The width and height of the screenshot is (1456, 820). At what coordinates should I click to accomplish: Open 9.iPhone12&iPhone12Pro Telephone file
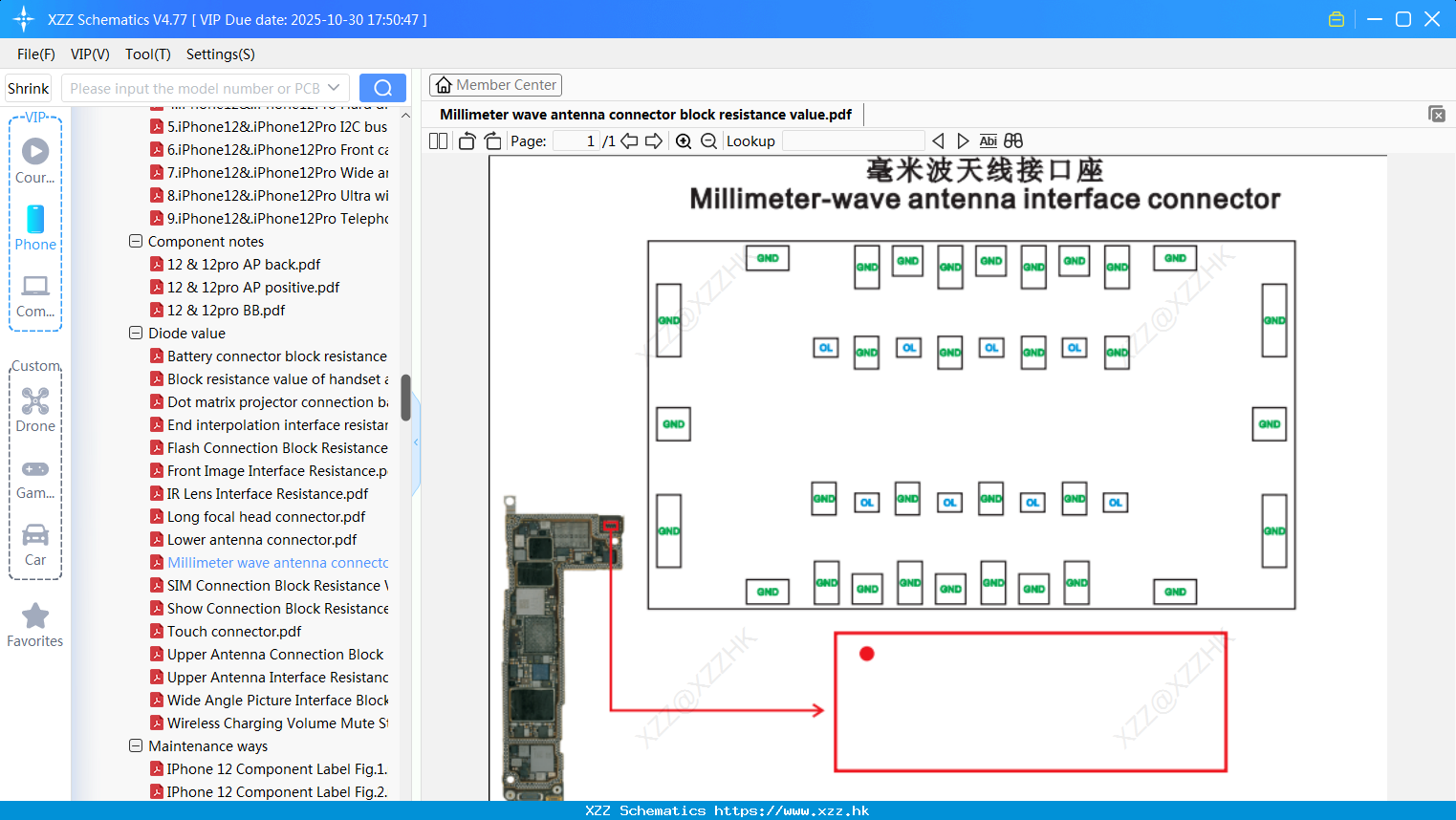point(270,218)
